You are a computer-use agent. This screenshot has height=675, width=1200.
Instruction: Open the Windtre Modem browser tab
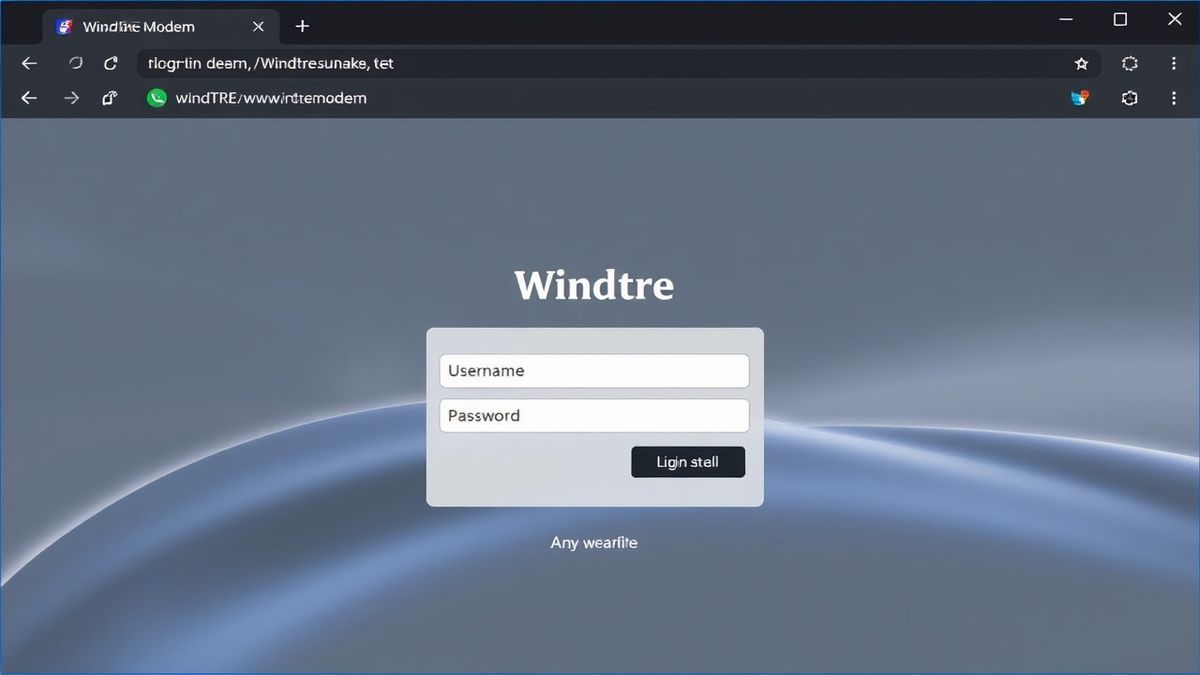tap(160, 27)
